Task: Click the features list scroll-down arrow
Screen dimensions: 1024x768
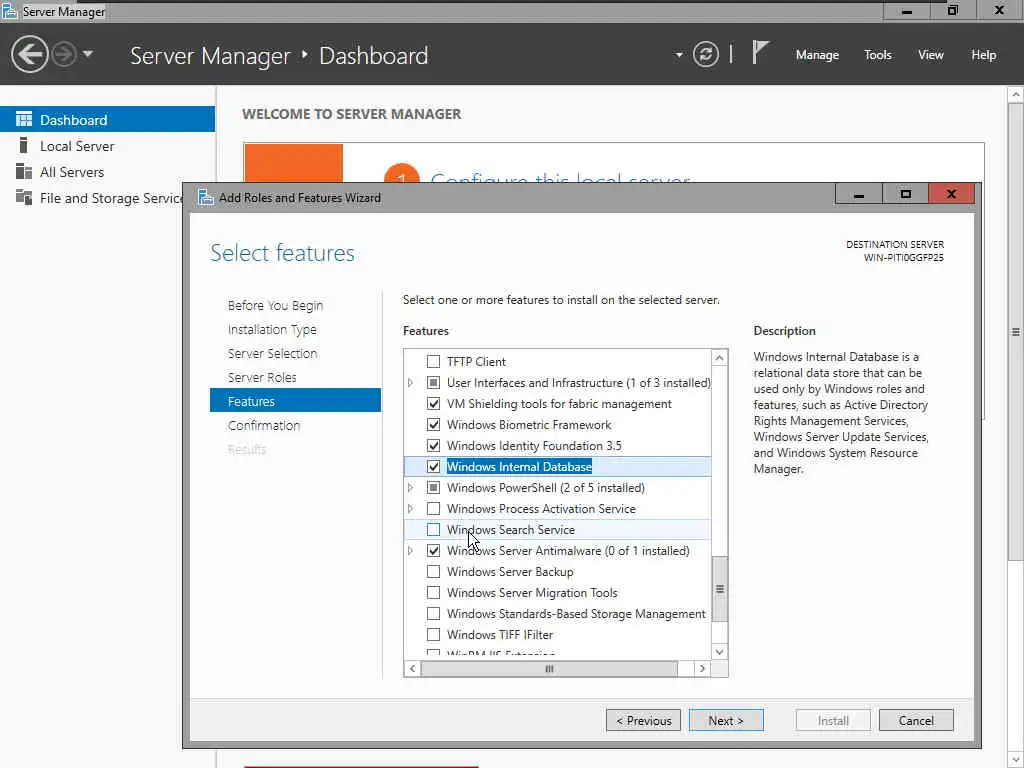Action: pos(719,652)
